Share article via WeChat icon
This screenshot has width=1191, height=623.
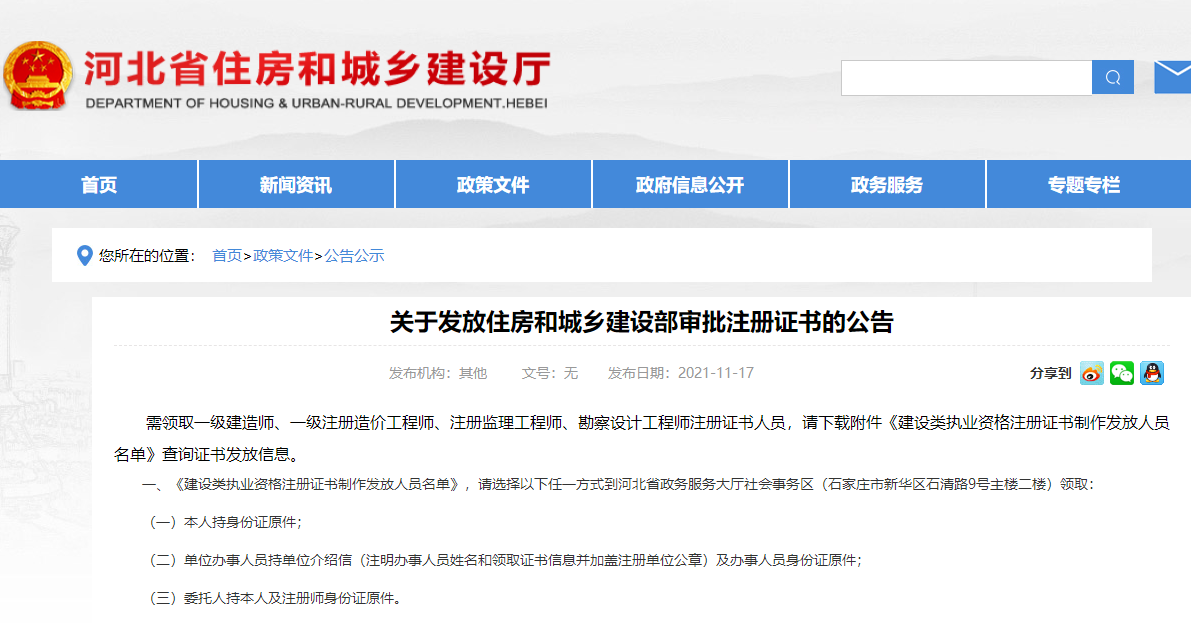click(x=1122, y=373)
